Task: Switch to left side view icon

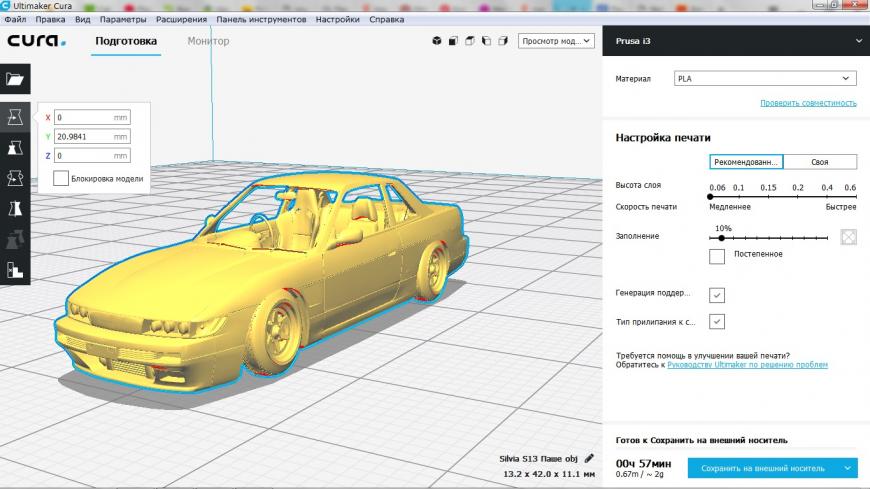Action: click(x=487, y=41)
